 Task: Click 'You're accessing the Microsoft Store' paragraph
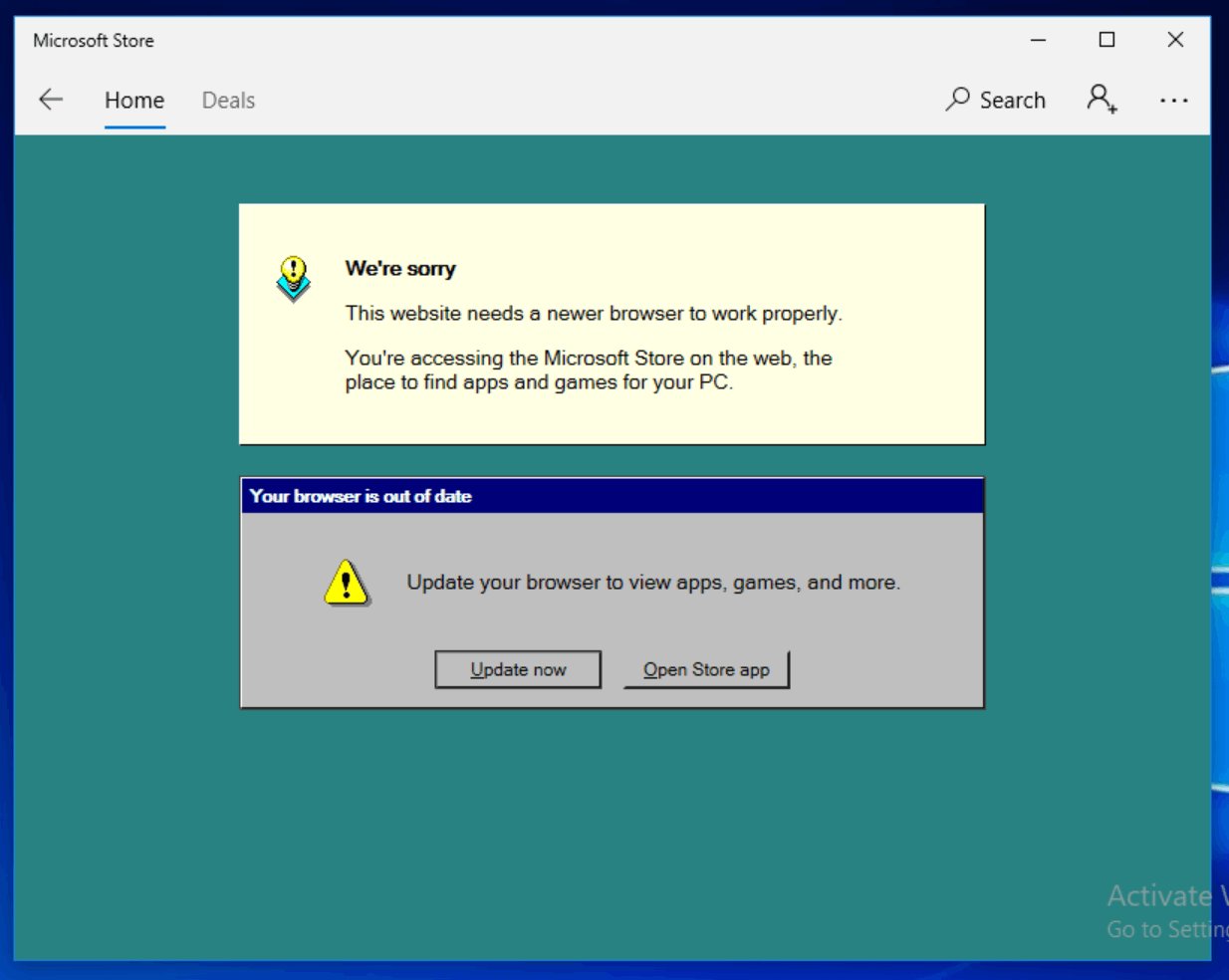click(589, 370)
